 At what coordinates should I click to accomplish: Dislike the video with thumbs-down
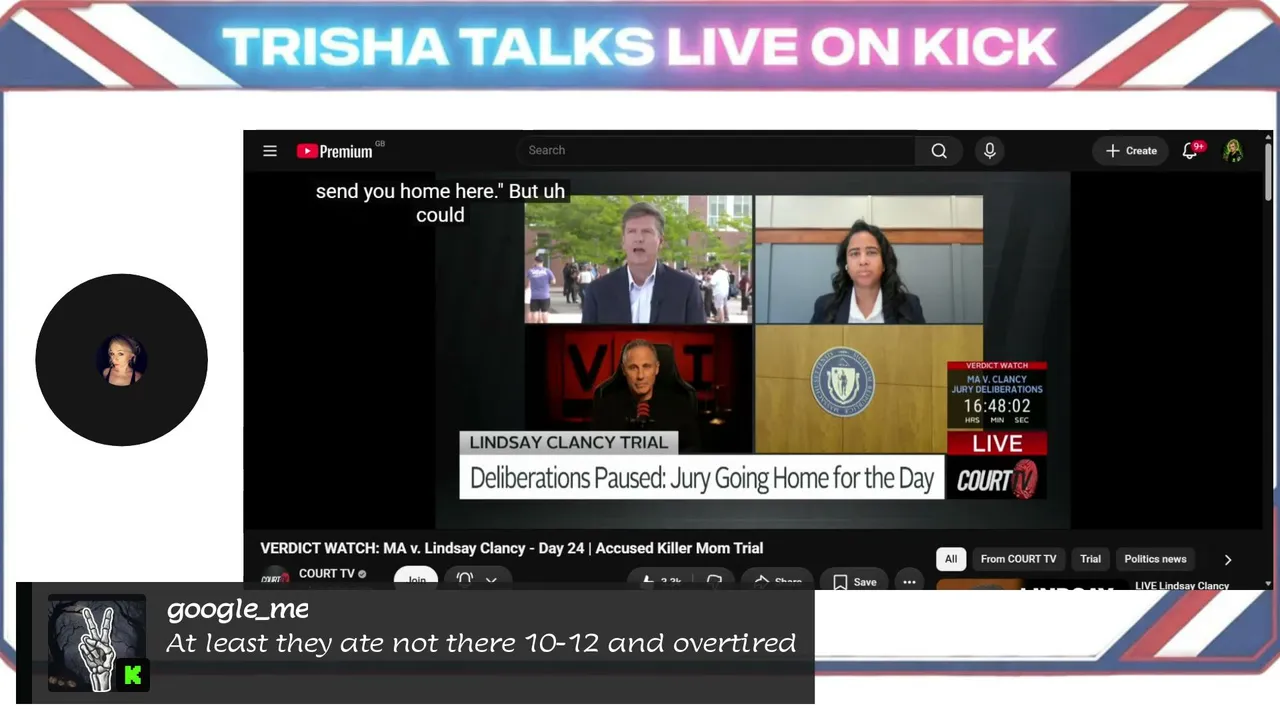714,580
